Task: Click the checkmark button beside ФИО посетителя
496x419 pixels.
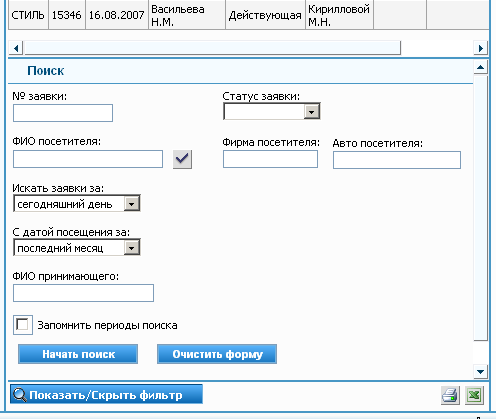Action: click(182, 159)
